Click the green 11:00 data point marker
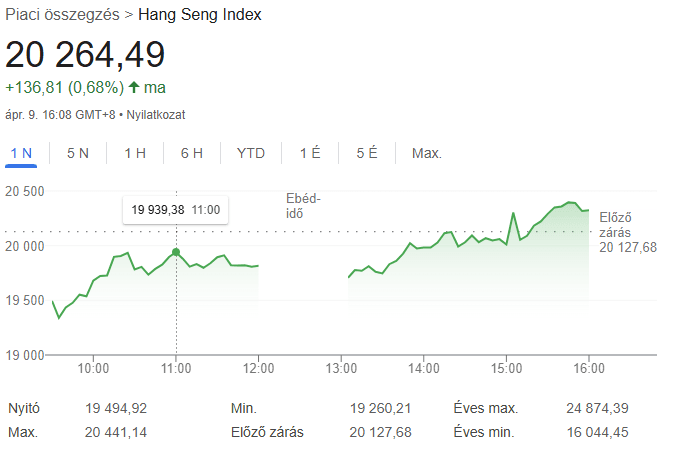Image resolution: width=682 pixels, height=452 pixels. tap(176, 252)
